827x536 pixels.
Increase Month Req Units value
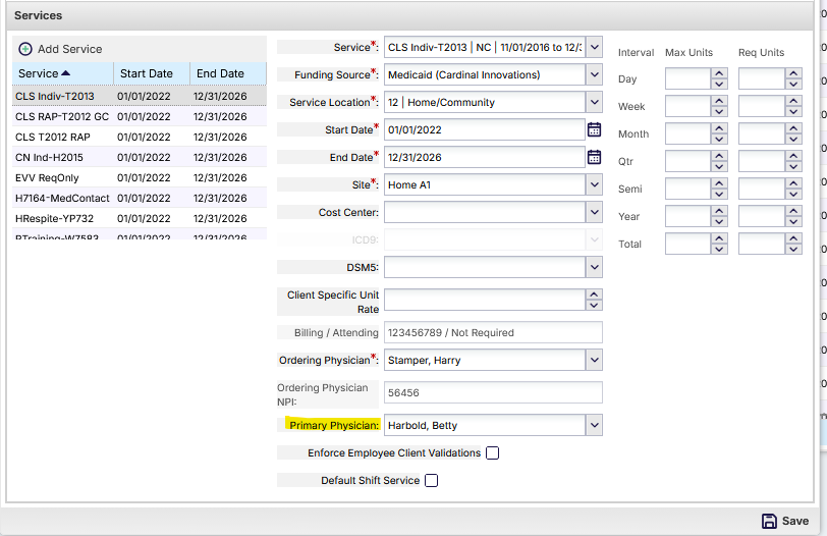pyautogui.click(x=793, y=128)
